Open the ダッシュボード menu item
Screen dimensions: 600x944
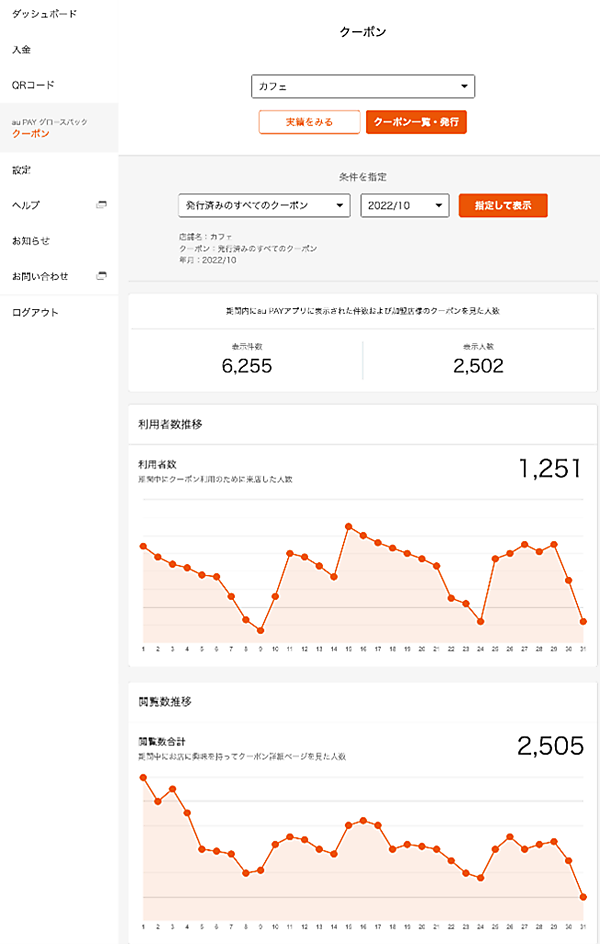coord(45,14)
